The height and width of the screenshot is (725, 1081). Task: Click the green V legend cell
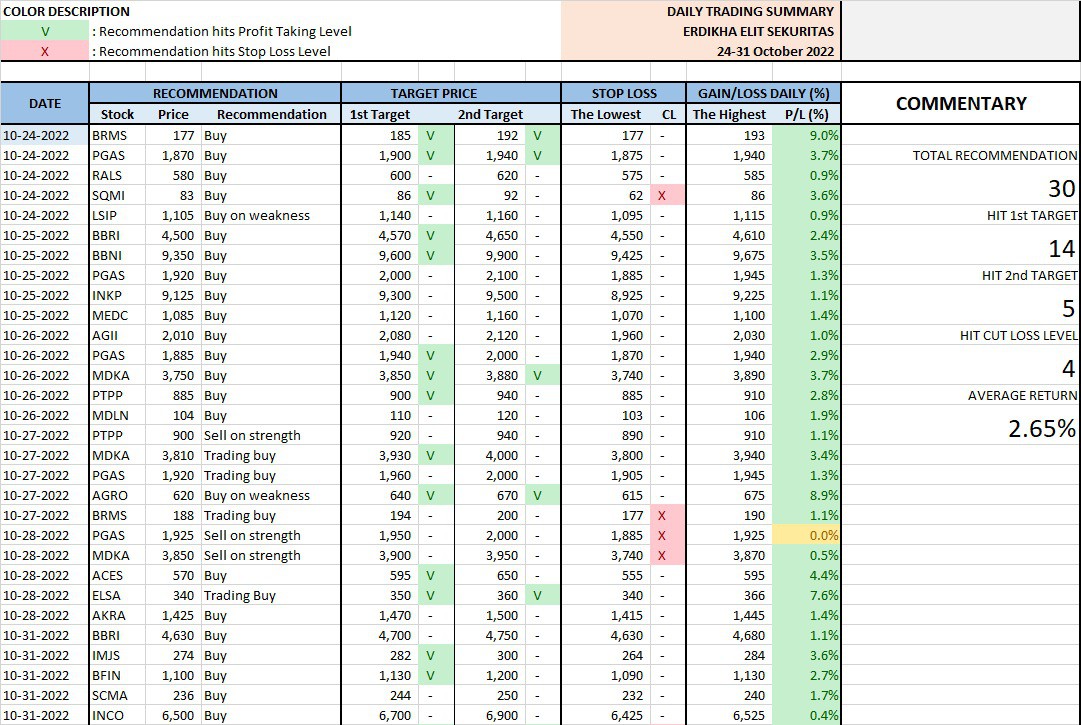tap(45, 31)
